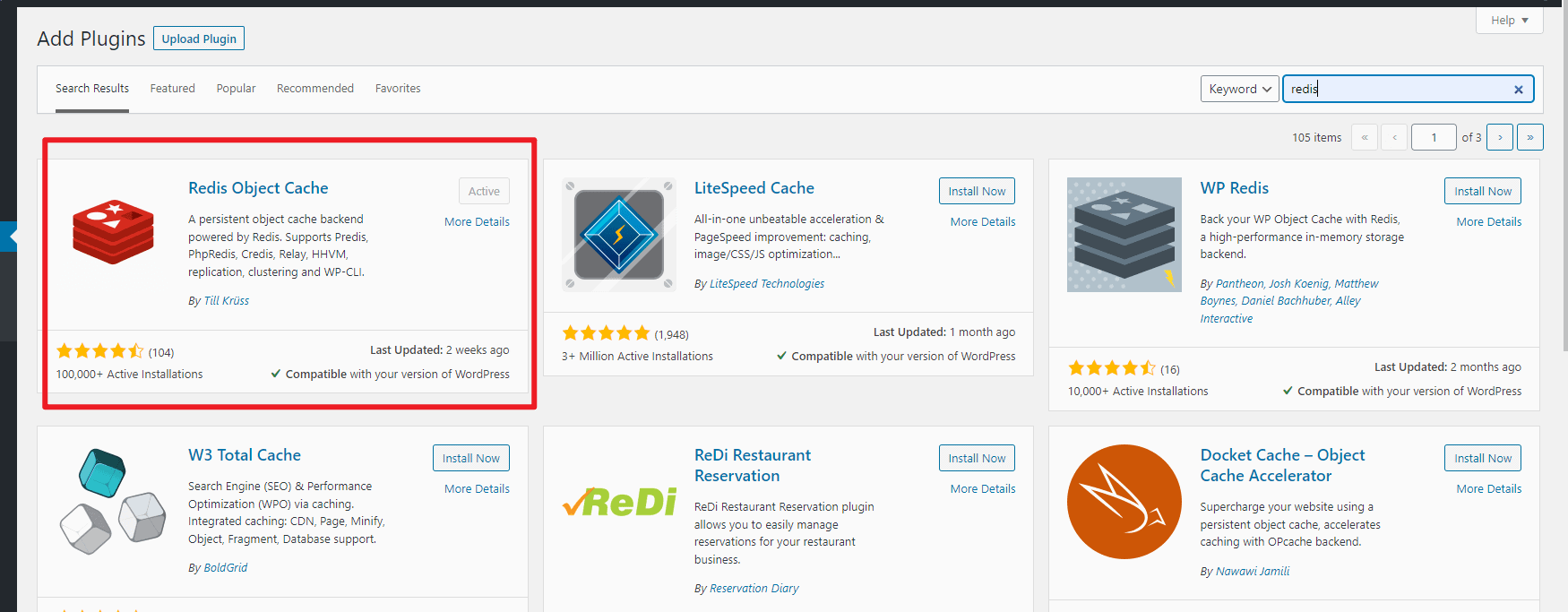Click the LiteSpeed Cache plugin icon
Image resolution: width=1568 pixels, height=612 pixels.
[618, 235]
